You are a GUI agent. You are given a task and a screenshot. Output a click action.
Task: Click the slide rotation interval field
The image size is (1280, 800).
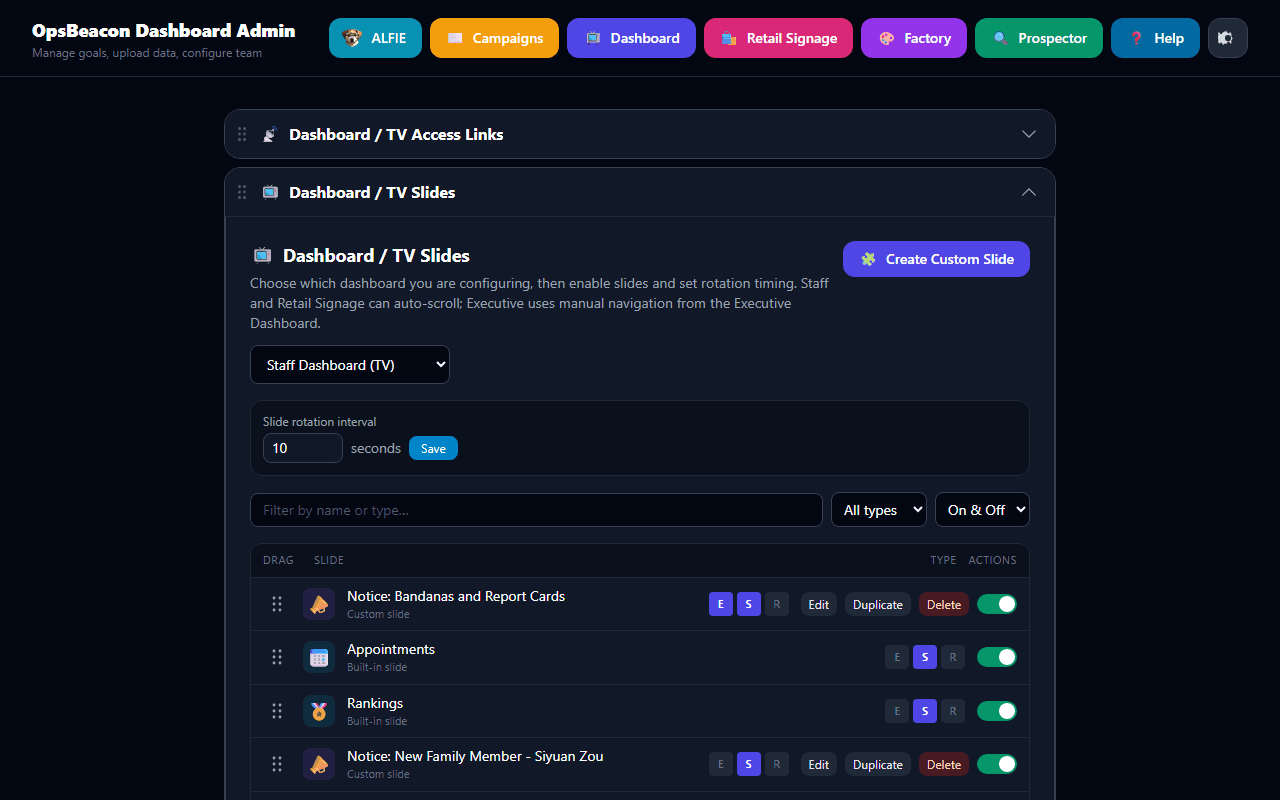point(303,448)
